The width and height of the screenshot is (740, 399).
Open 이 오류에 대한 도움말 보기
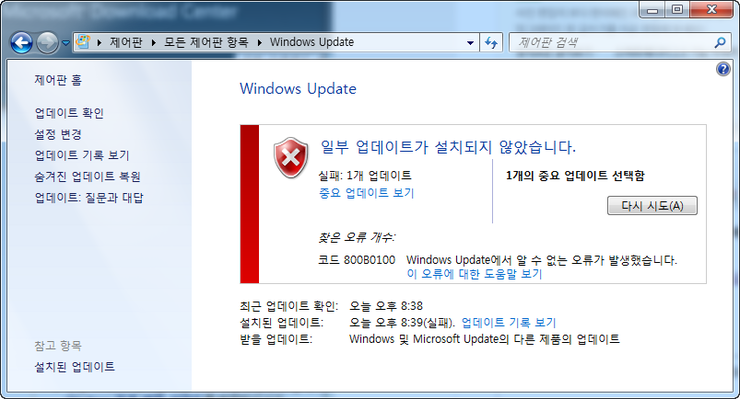[474, 274]
